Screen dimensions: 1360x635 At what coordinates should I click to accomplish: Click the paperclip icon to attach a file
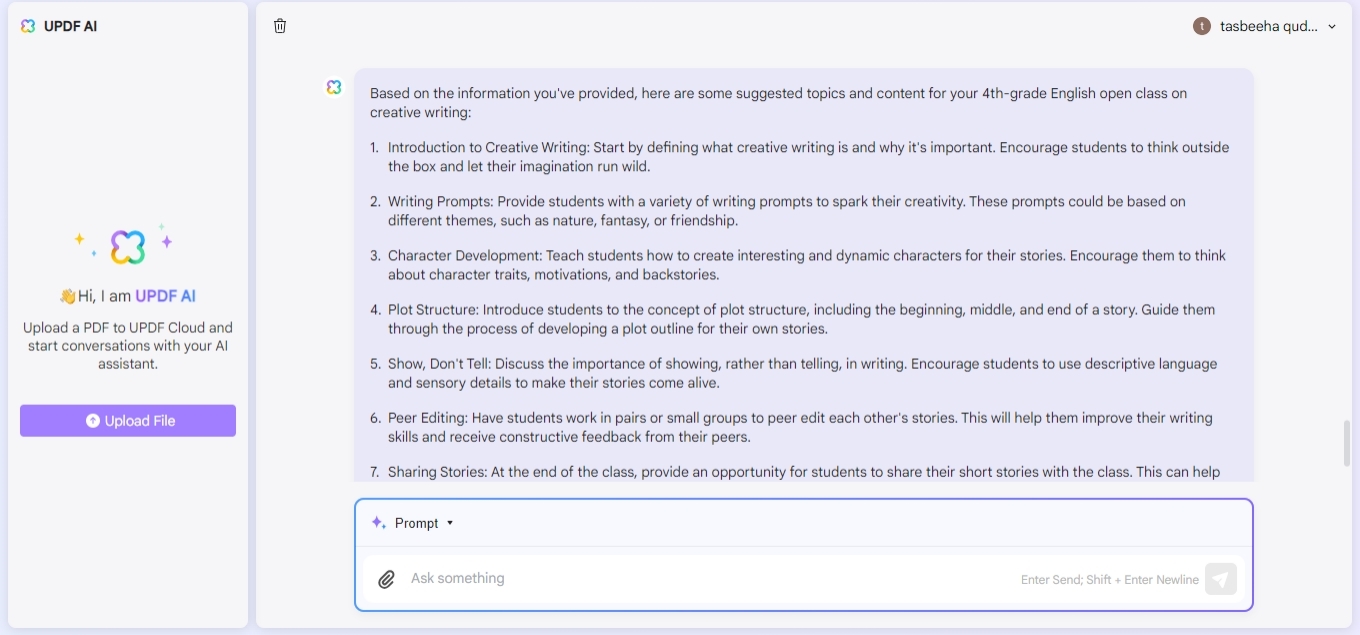click(x=387, y=578)
